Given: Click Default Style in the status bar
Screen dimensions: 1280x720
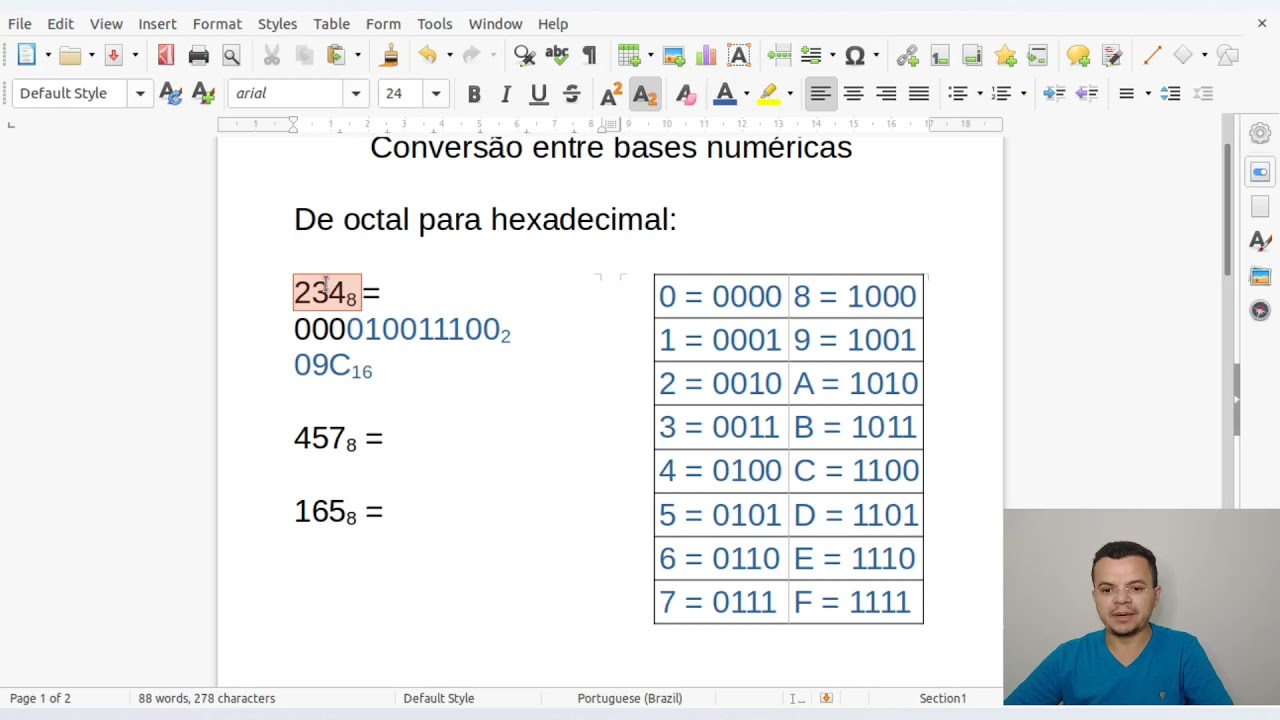Looking at the screenshot, I should point(438,698).
